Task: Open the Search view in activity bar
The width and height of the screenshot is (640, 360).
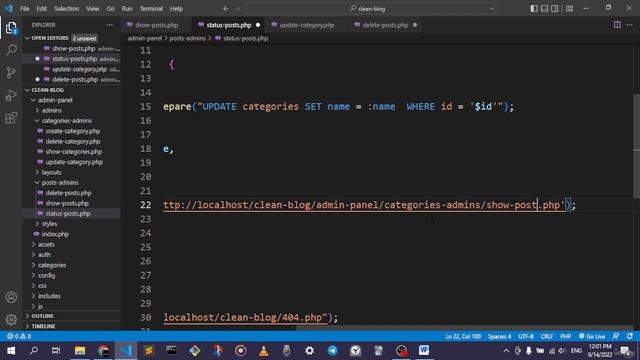Action: (x=11, y=50)
